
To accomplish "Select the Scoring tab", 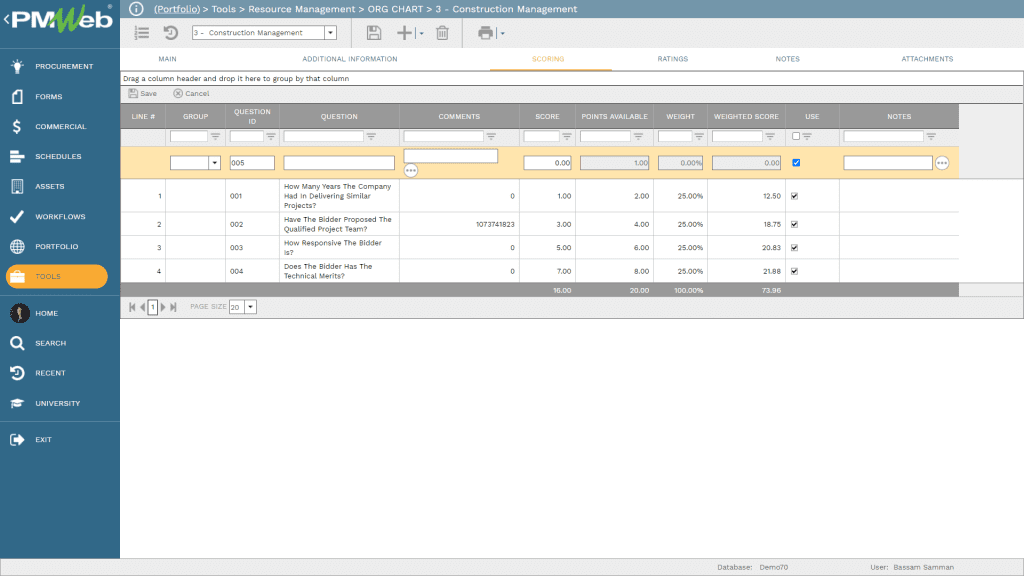I will click(547, 59).
